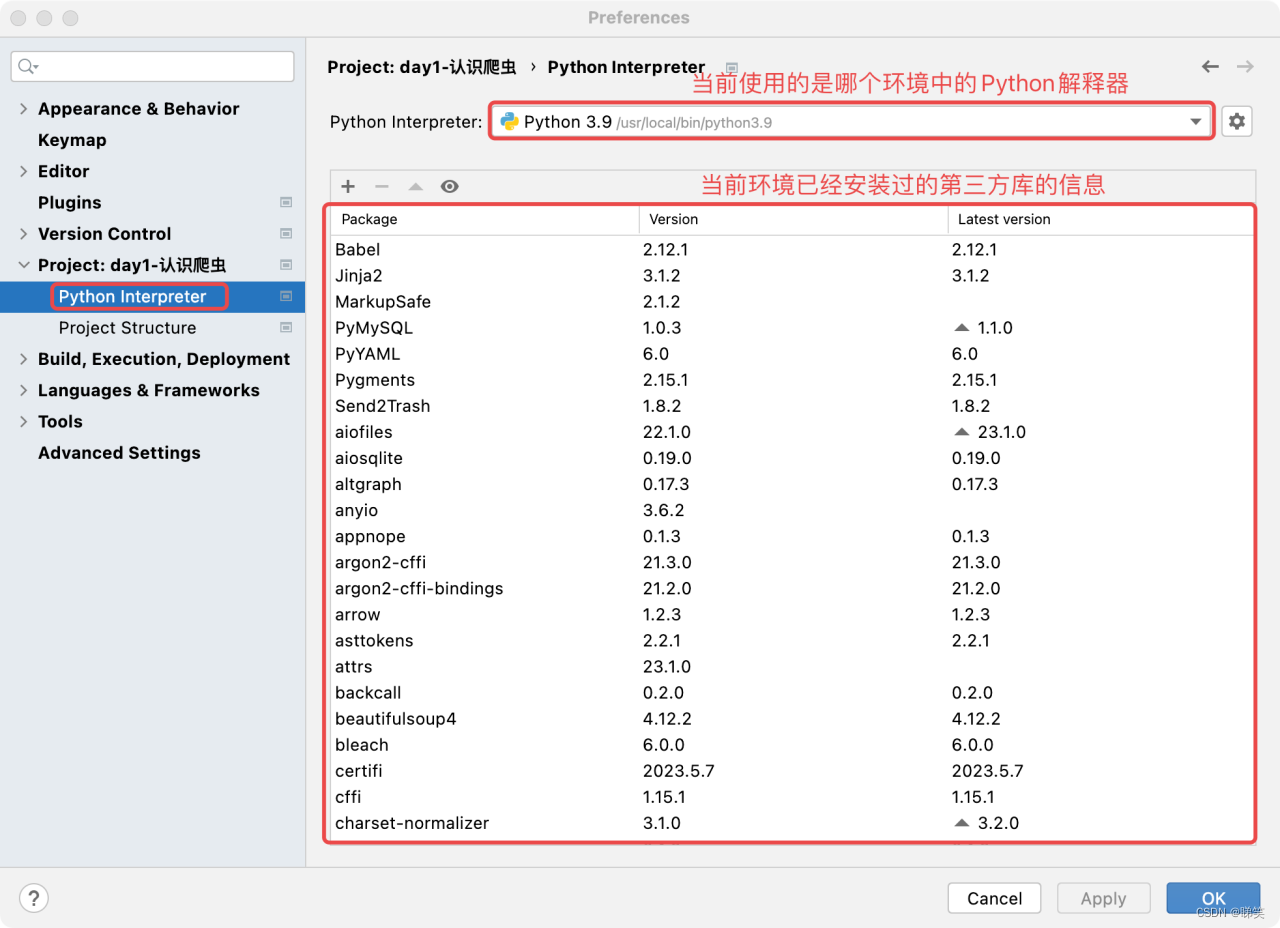Viewport: 1280px width, 928px height.
Task: Select the altgraph package row
Action: pyautogui.click(x=792, y=484)
